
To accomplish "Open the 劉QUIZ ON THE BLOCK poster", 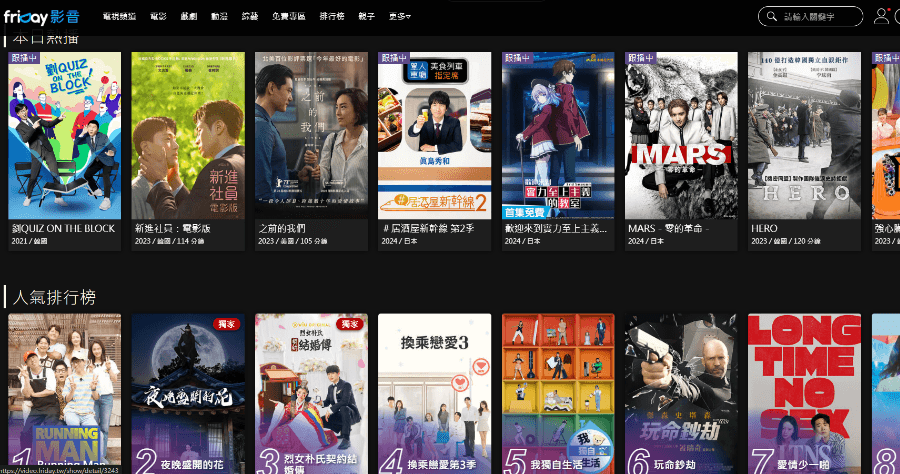I will pos(65,135).
